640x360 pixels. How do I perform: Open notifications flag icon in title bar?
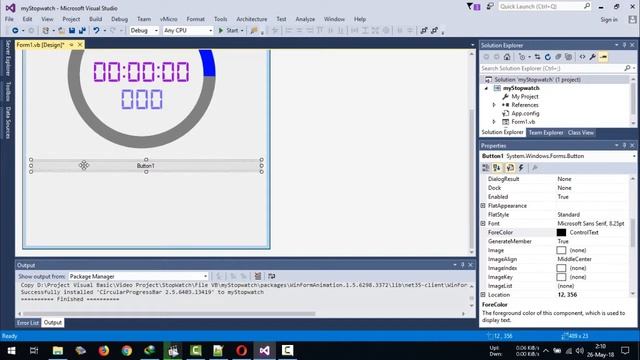(x=473, y=7)
